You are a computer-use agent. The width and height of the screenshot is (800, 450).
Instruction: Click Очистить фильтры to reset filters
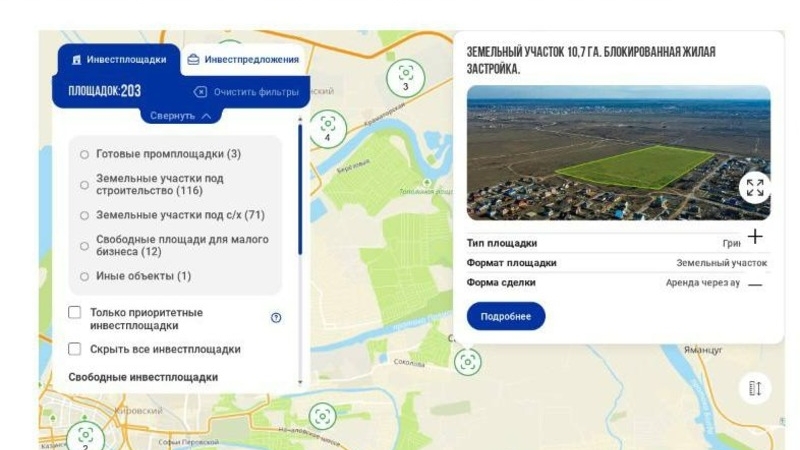tap(246, 92)
